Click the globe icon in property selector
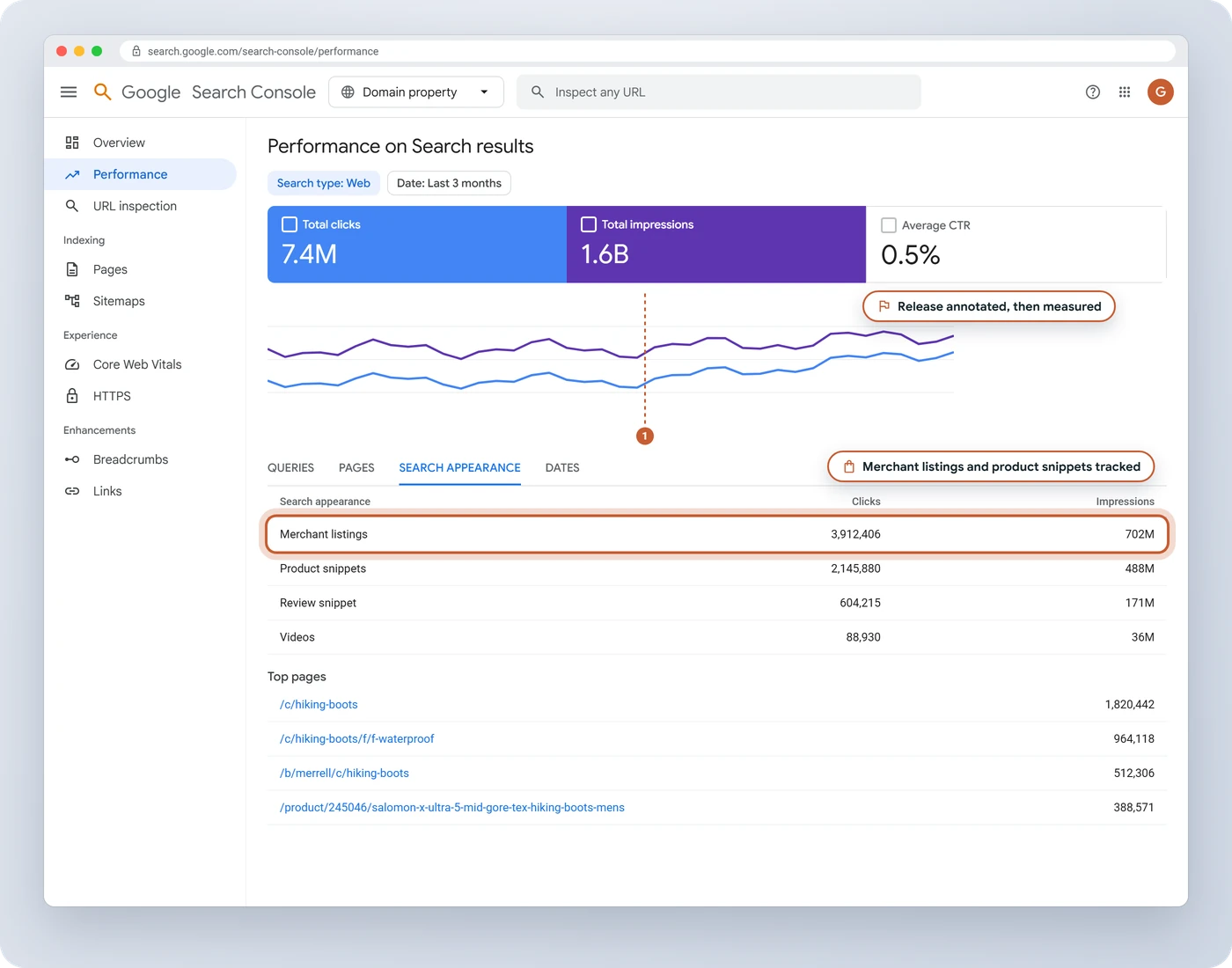The image size is (1232, 968). [348, 92]
